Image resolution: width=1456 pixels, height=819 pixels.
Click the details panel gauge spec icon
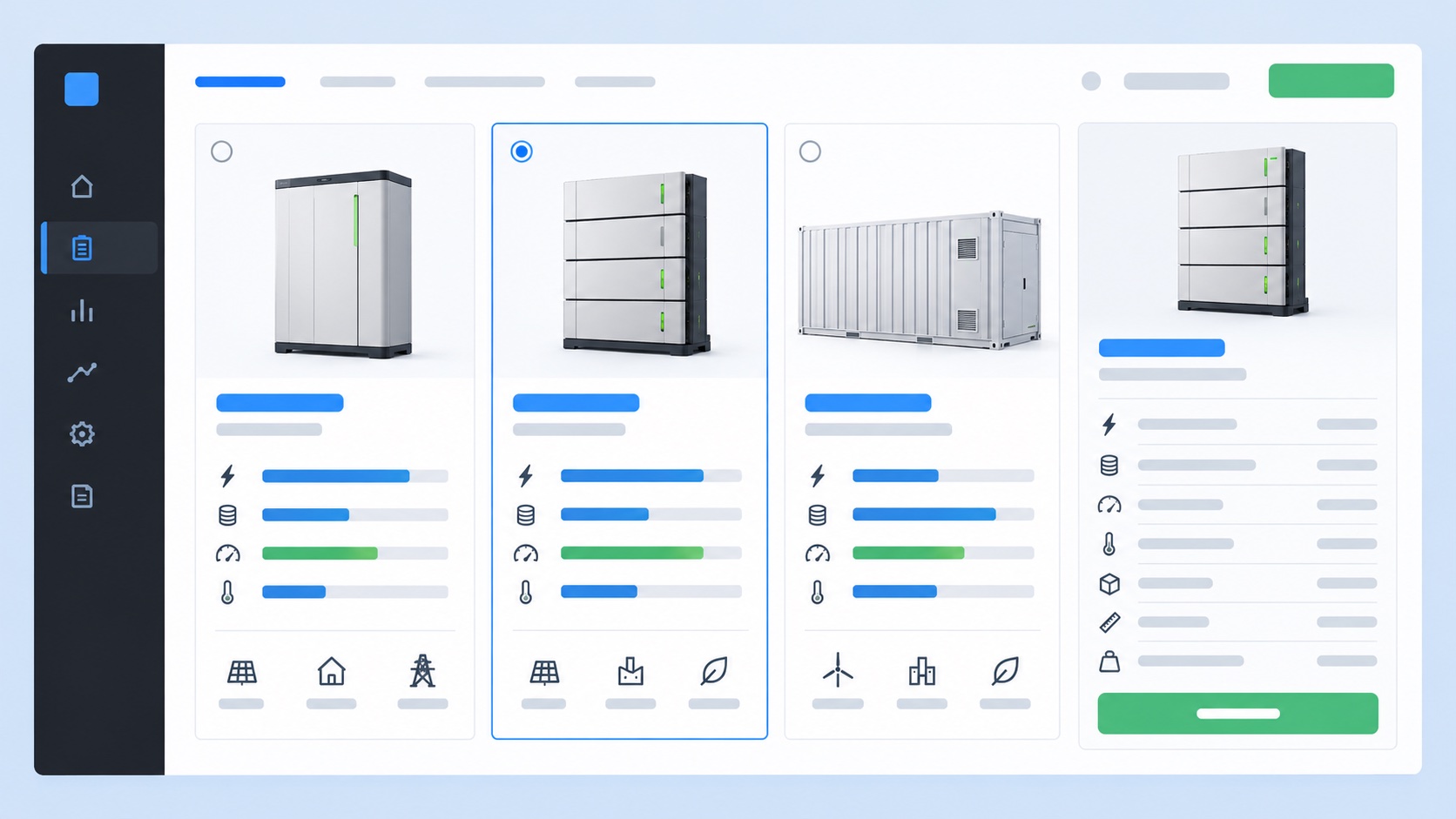[x=1109, y=505]
